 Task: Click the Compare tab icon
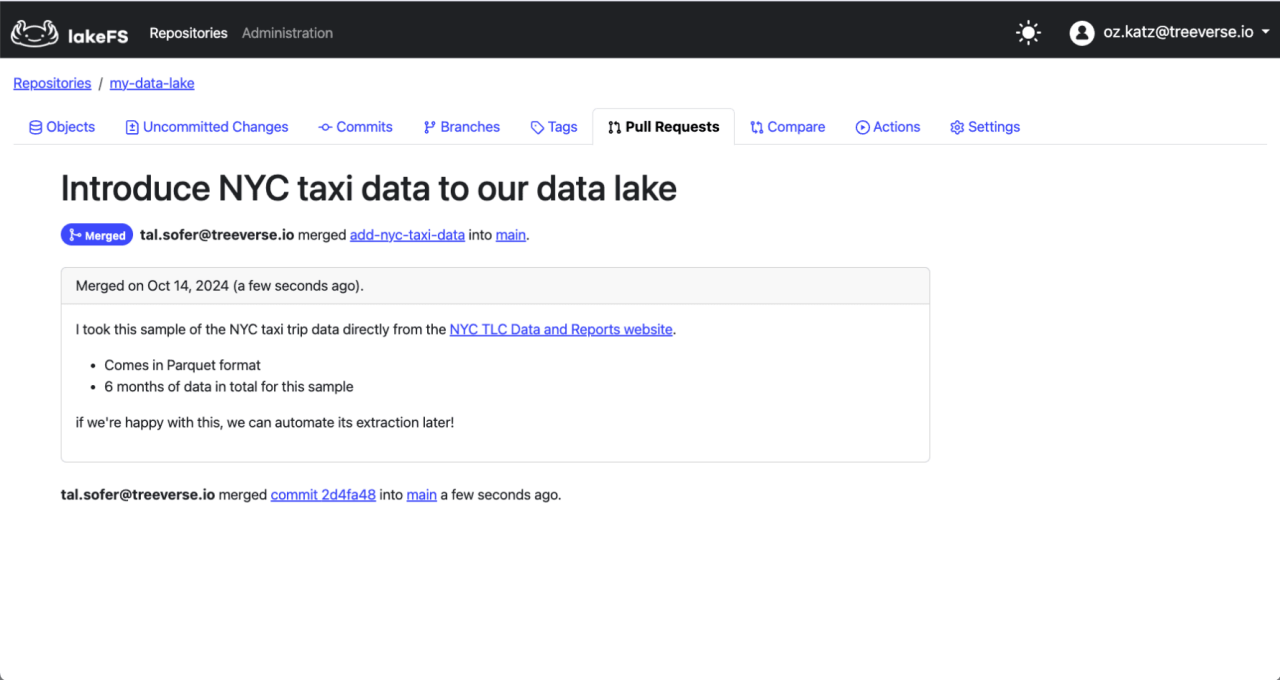(757, 127)
